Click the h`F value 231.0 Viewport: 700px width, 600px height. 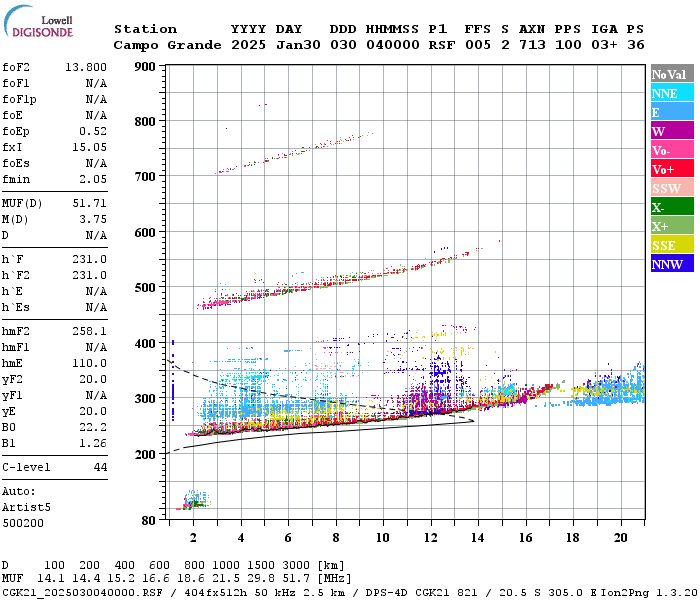[89, 259]
